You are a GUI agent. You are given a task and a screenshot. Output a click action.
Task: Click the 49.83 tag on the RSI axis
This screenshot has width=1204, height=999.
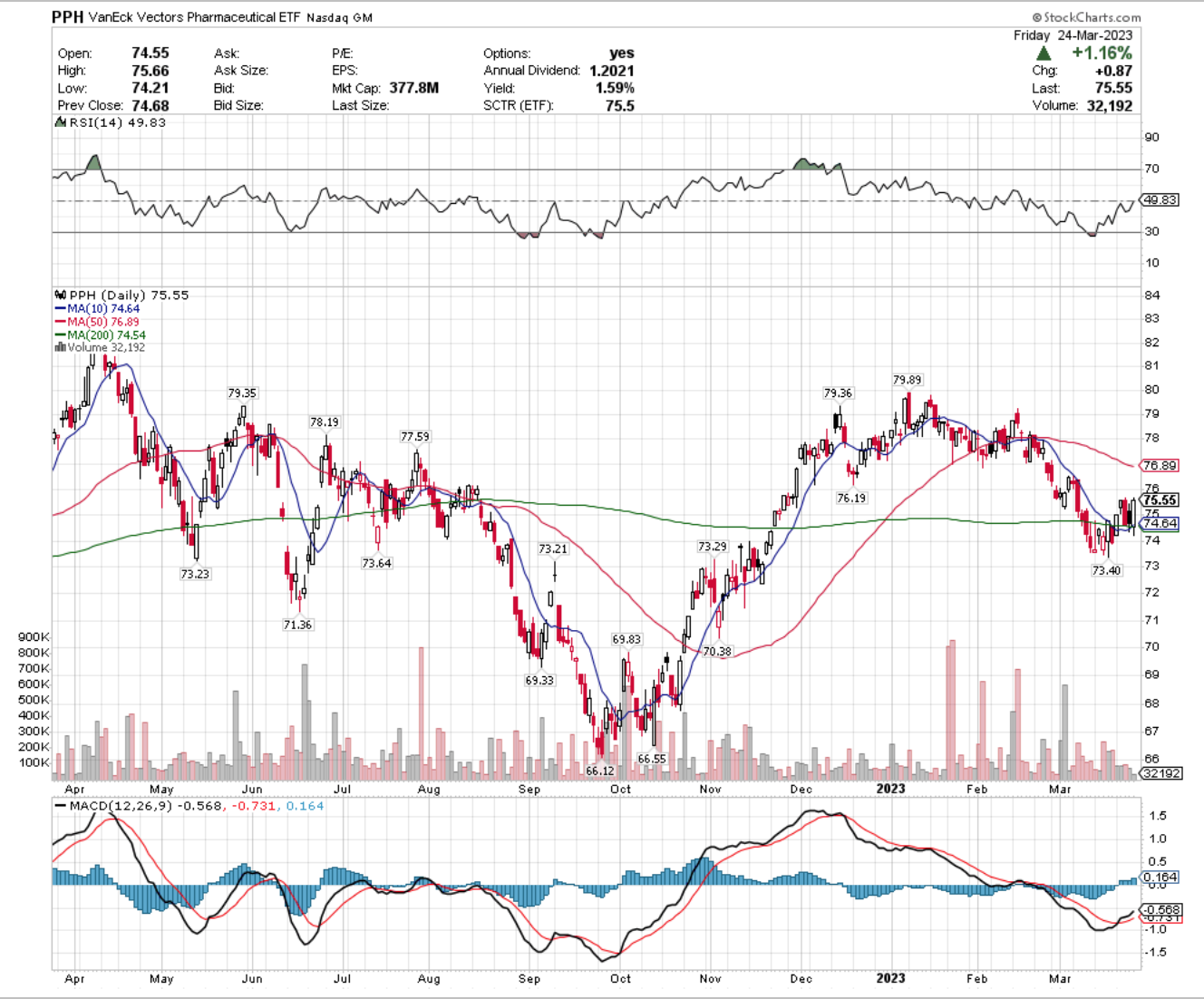coord(1160,200)
